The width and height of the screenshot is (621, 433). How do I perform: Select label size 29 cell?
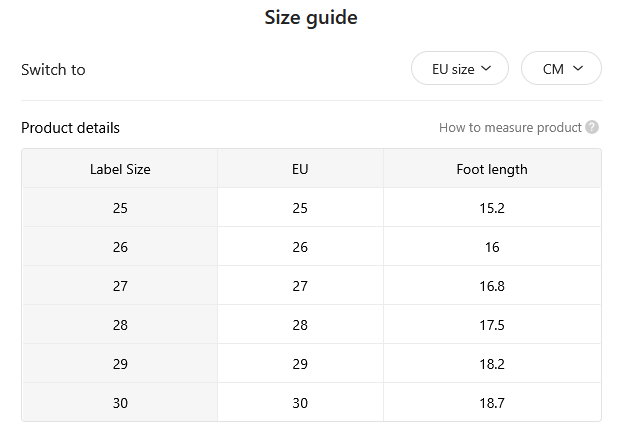(120, 363)
